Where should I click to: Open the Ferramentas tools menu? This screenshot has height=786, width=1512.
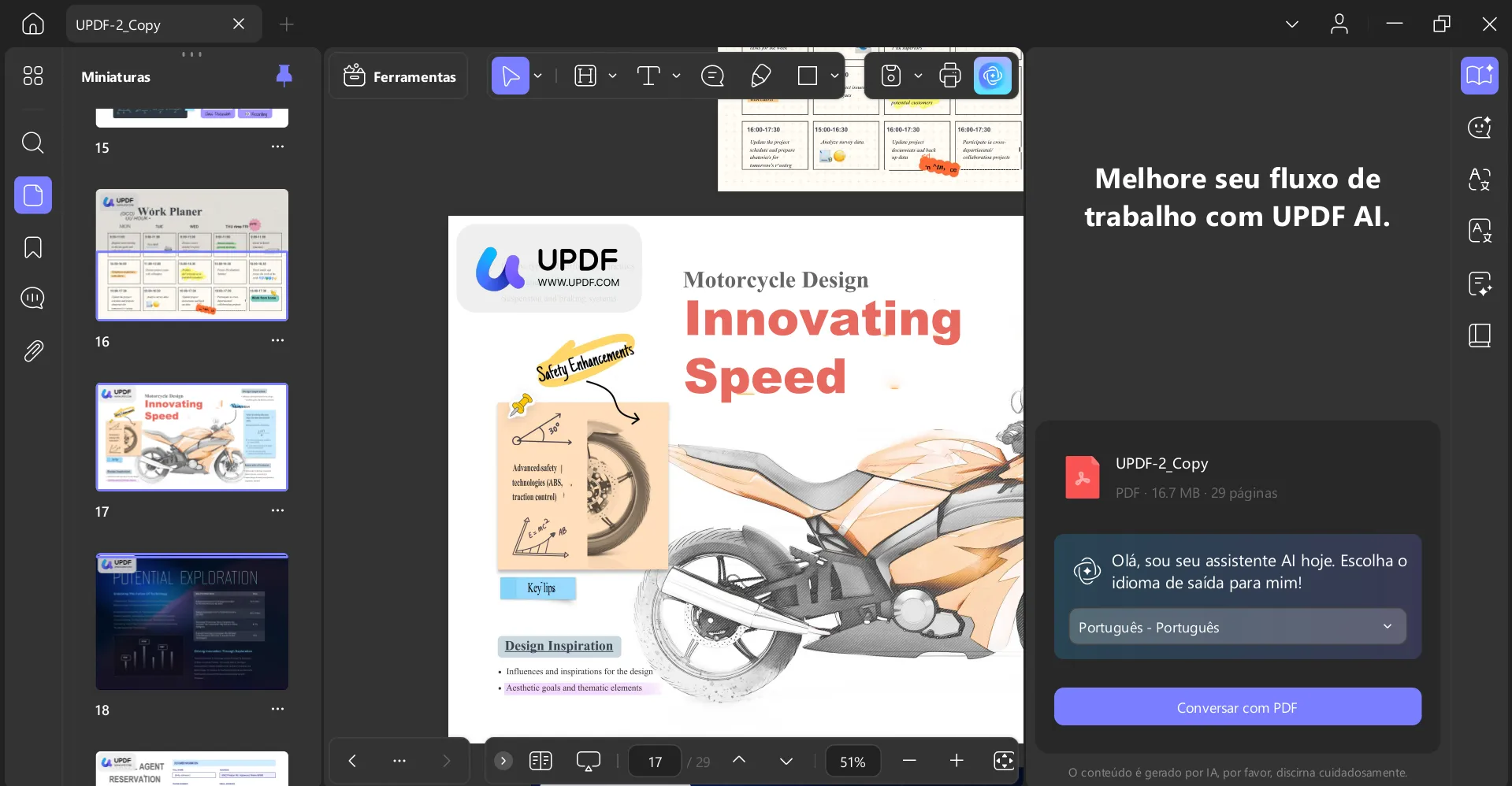[399, 76]
